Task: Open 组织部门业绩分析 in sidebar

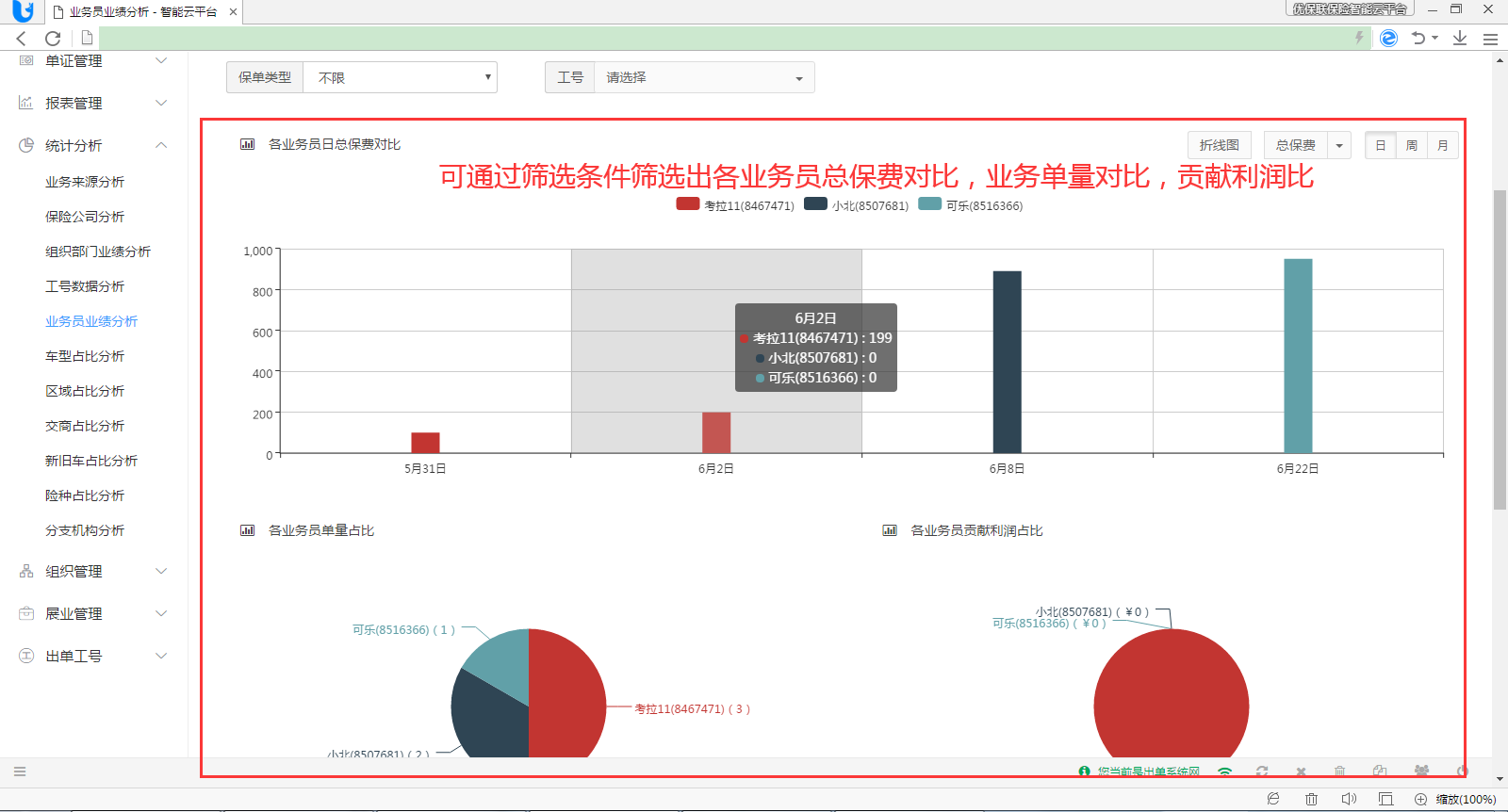Action: 98,252
